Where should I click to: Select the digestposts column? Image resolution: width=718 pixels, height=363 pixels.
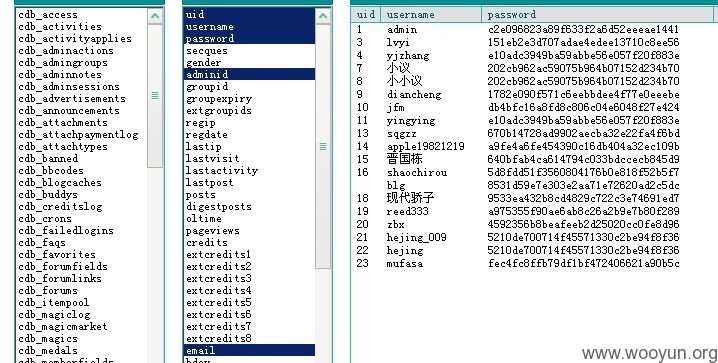(x=219, y=206)
